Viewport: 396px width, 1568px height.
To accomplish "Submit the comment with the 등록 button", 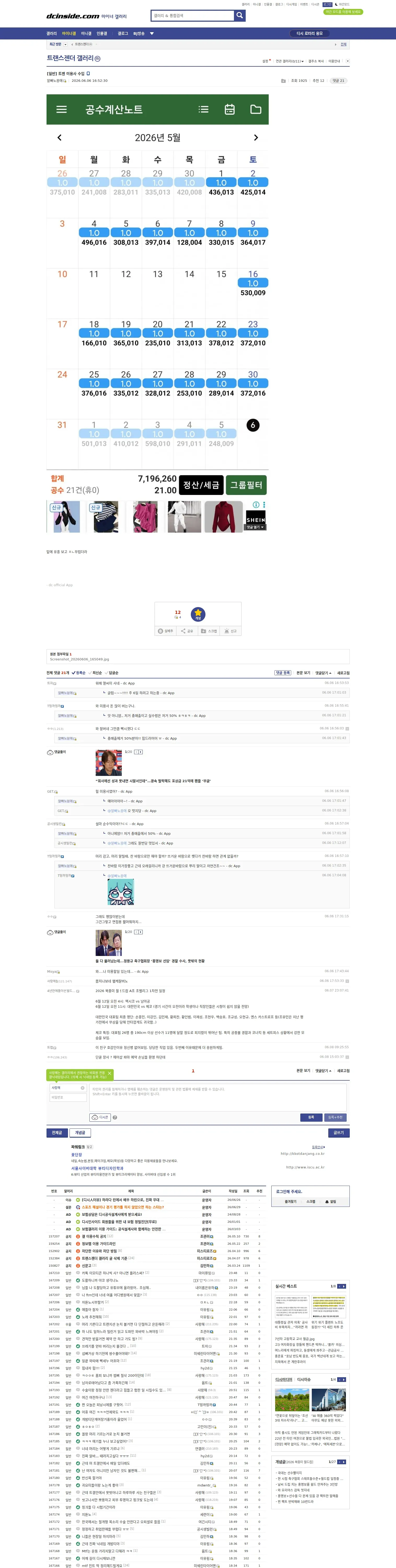I will pyautogui.click(x=311, y=1117).
